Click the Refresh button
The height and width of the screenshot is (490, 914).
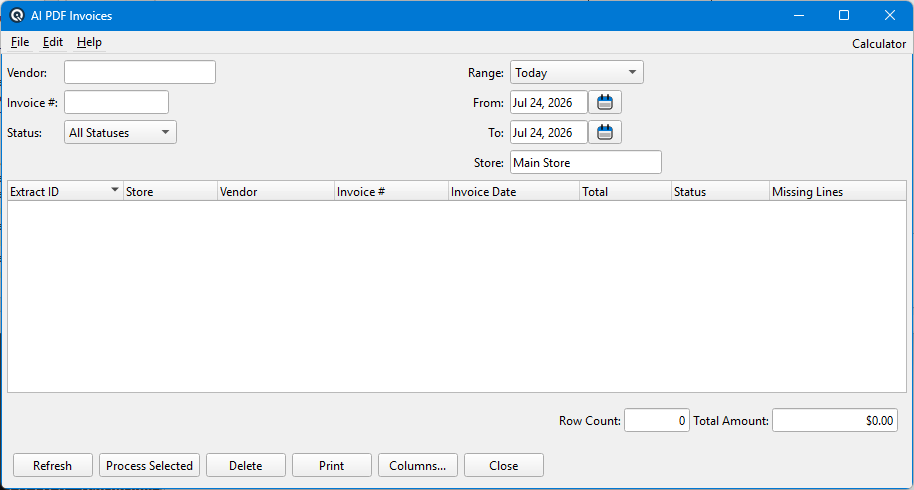coord(52,466)
